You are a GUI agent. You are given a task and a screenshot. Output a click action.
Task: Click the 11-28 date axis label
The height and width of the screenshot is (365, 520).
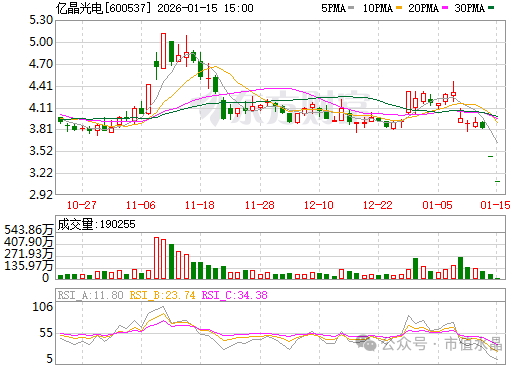point(260,205)
